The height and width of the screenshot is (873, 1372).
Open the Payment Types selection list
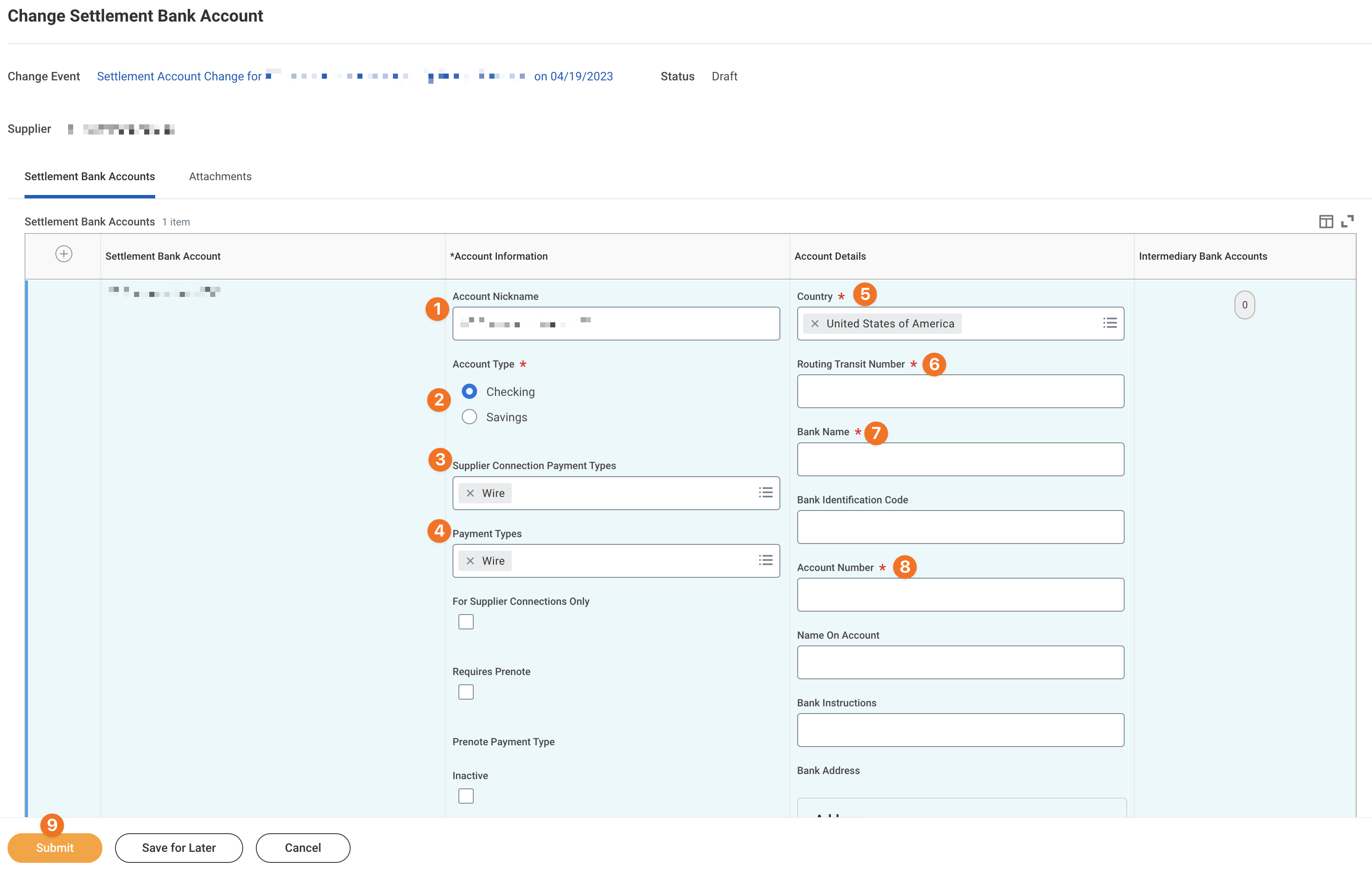coord(765,560)
